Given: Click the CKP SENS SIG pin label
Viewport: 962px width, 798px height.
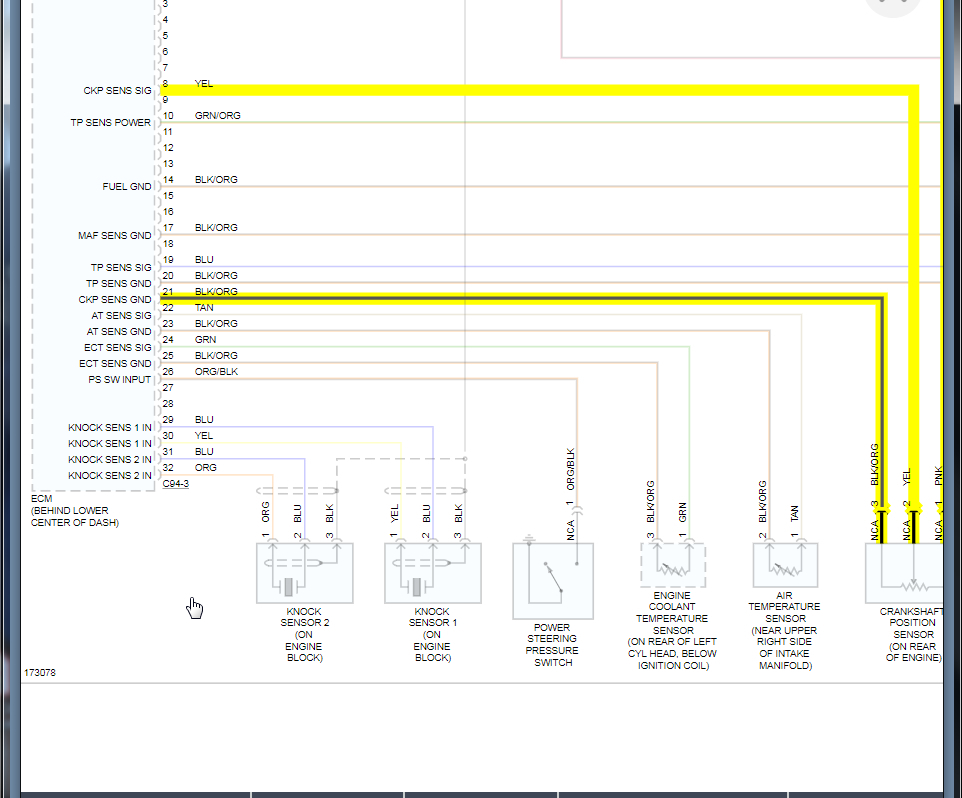Looking at the screenshot, I should pyautogui.click(x=117, y=91).
